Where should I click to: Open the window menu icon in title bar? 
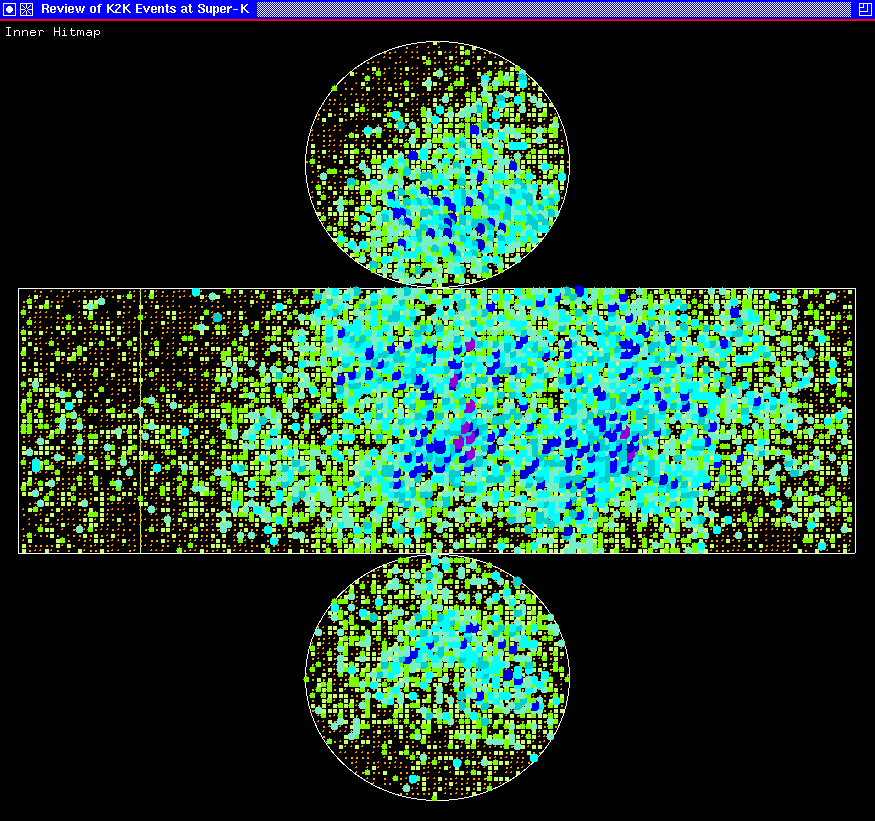pyautogui.click(x=9, y=9)
